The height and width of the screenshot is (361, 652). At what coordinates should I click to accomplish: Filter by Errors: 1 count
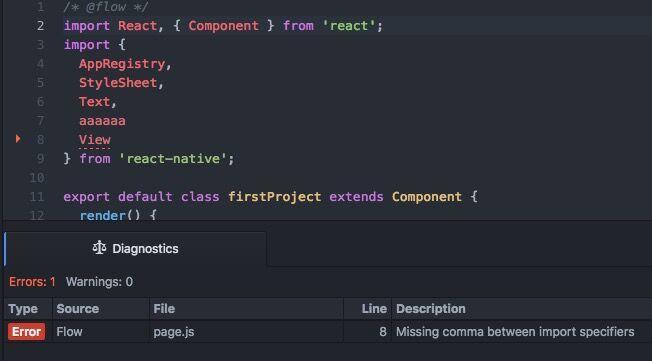pos(32,282)
